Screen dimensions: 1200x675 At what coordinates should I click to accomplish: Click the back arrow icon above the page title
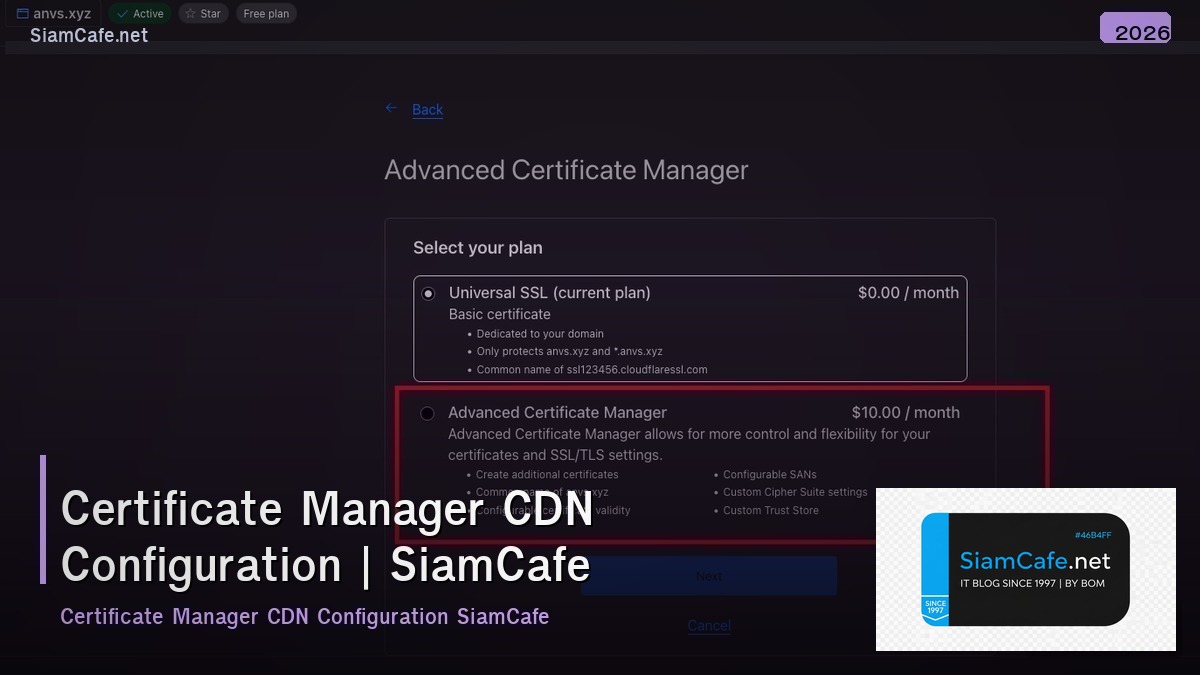[x=391, y=107]
